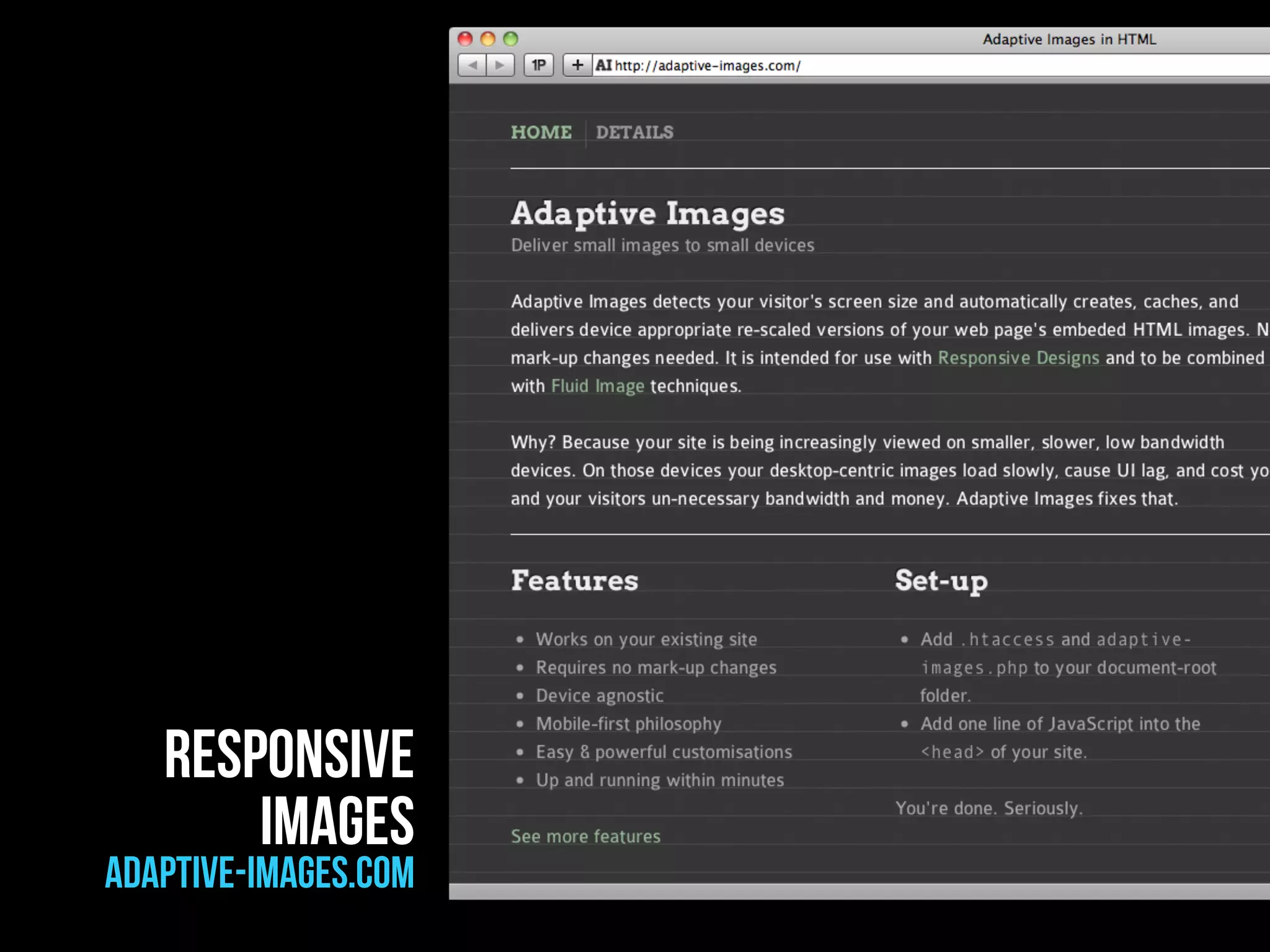This screenshot has height=952, width=1270.
Task: Click the '.htaccess' code text
Action: [1008, 640]
